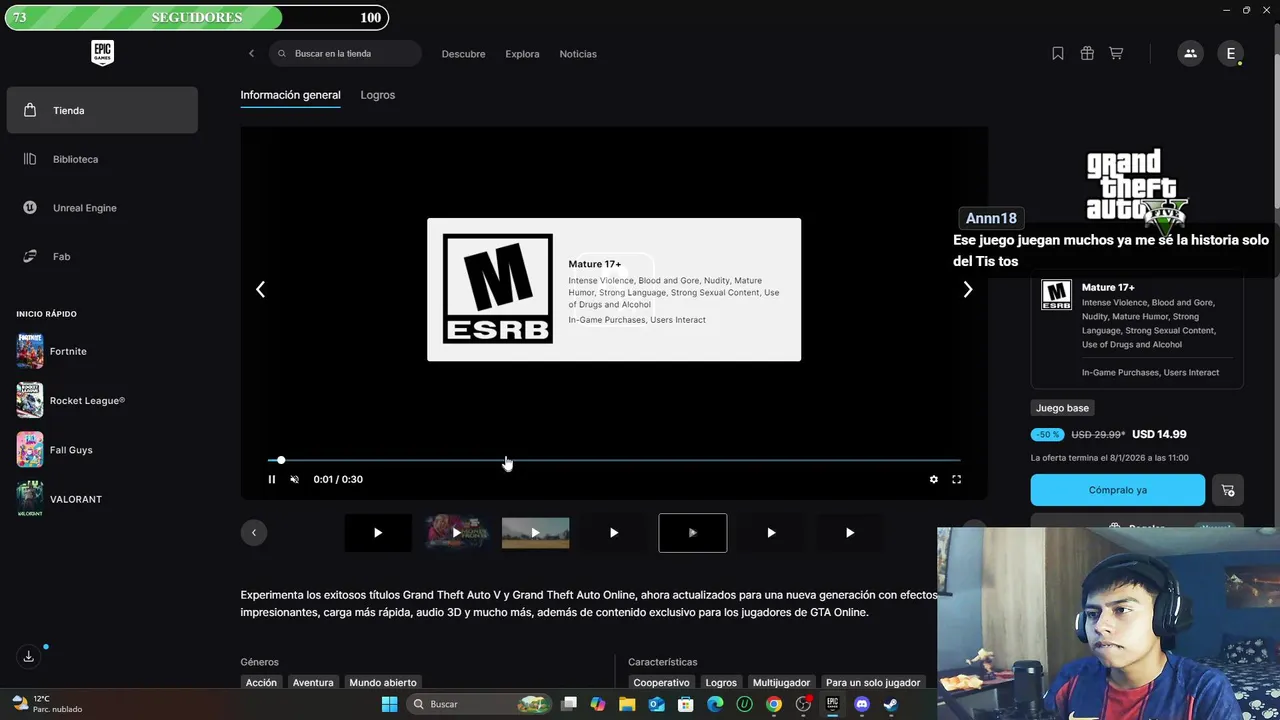The height and width of the screenshot is (720, 1280).
Task: Open Microsoft Edge from taskbar
Action: [715, 704]
